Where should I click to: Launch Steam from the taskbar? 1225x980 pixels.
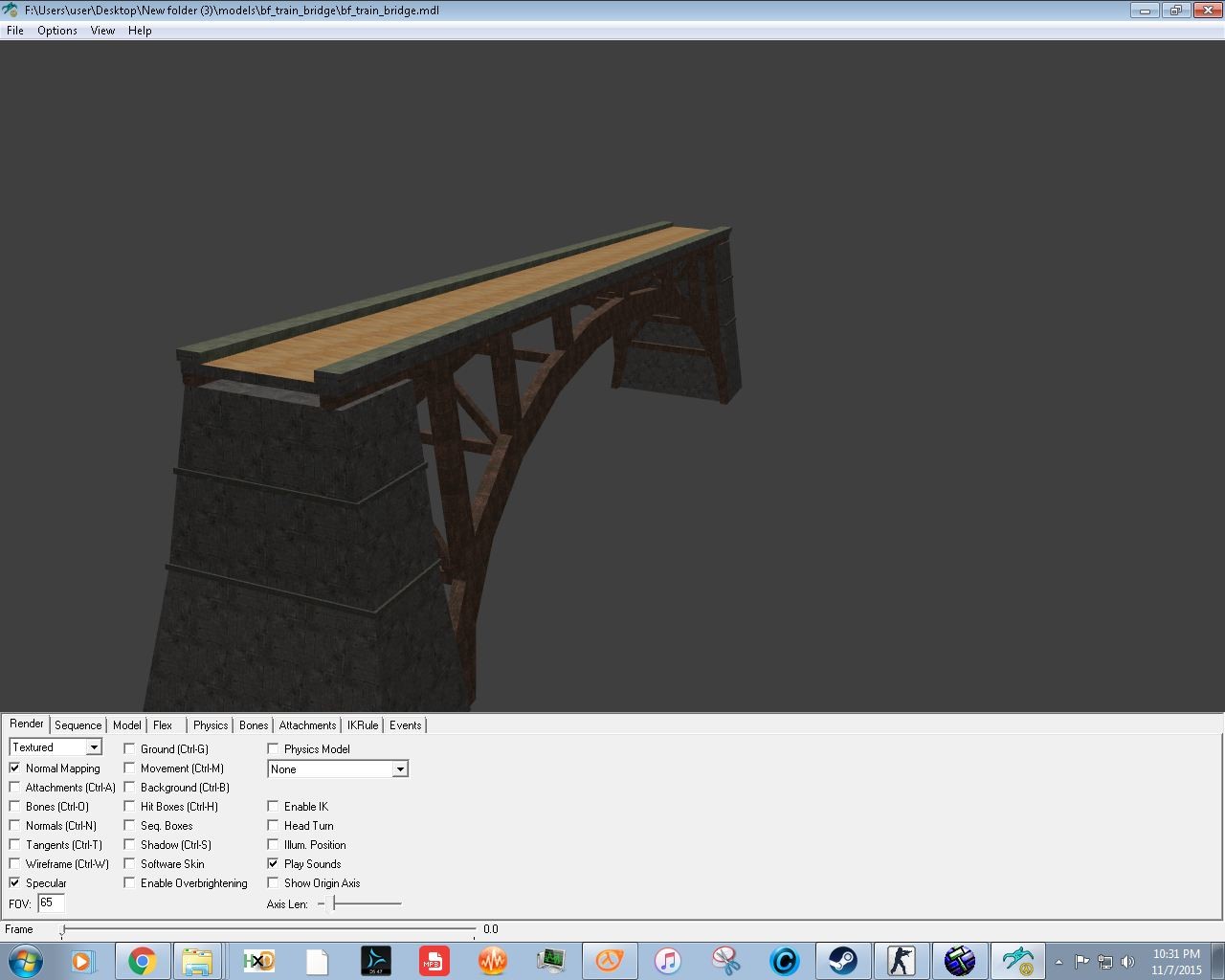pyautogui.click(x=843, y=960)
